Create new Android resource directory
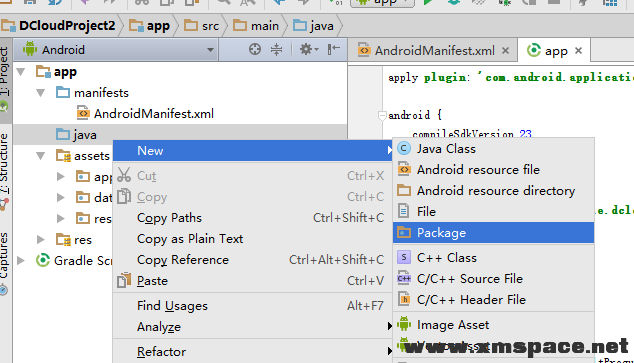 tap(493, 191)
